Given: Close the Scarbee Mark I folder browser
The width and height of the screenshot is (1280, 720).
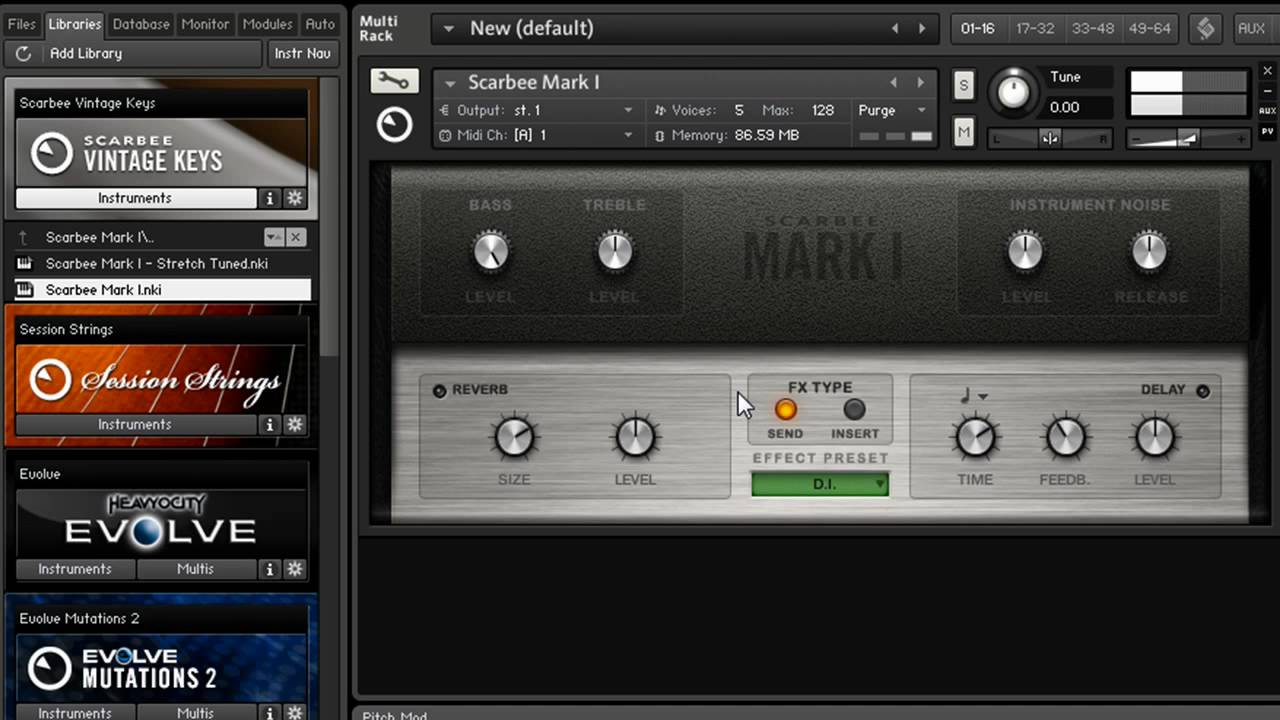Looking at the screenshot, I should (295, 237).
